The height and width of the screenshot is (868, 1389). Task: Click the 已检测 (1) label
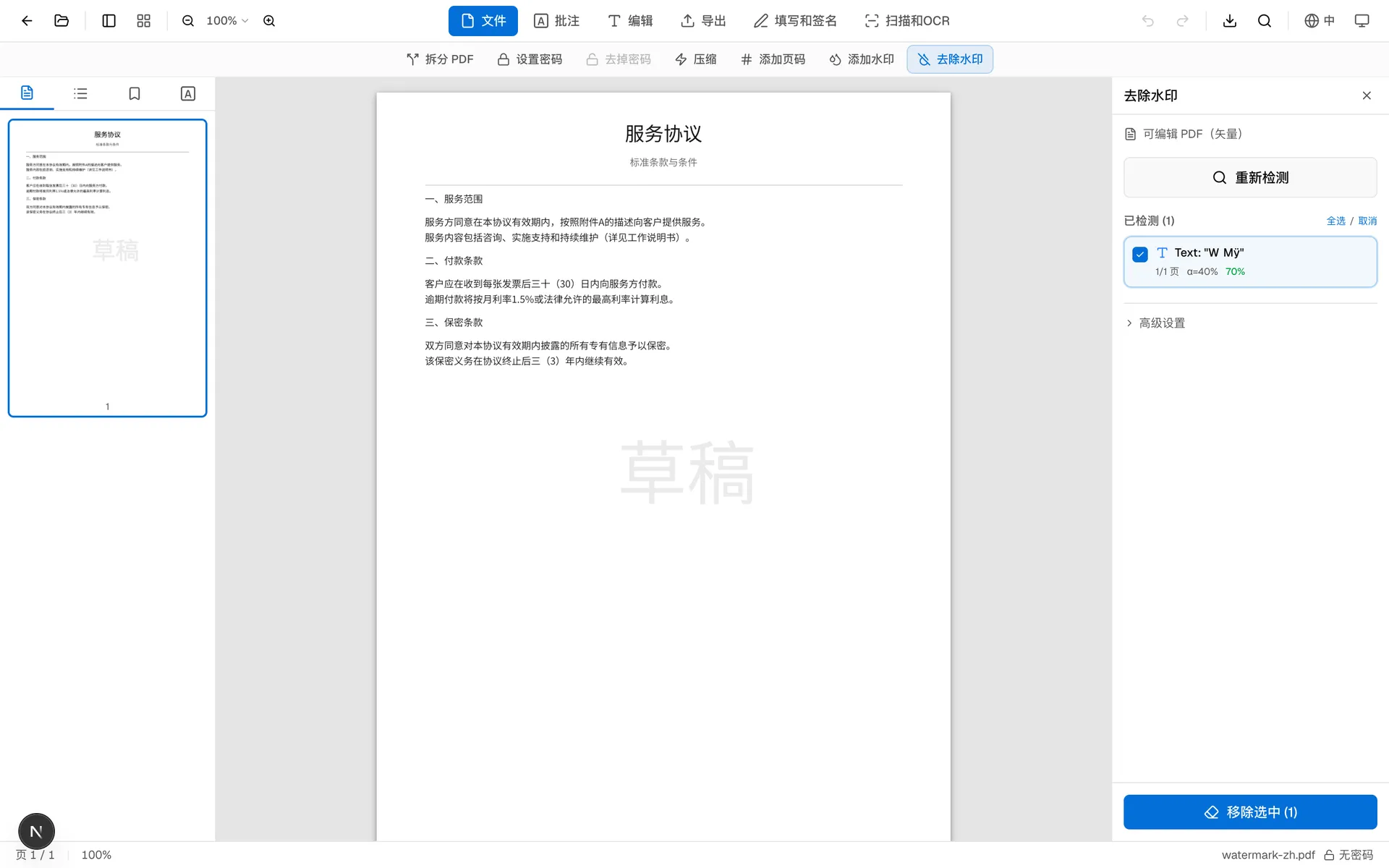(x=1149, y=221)
